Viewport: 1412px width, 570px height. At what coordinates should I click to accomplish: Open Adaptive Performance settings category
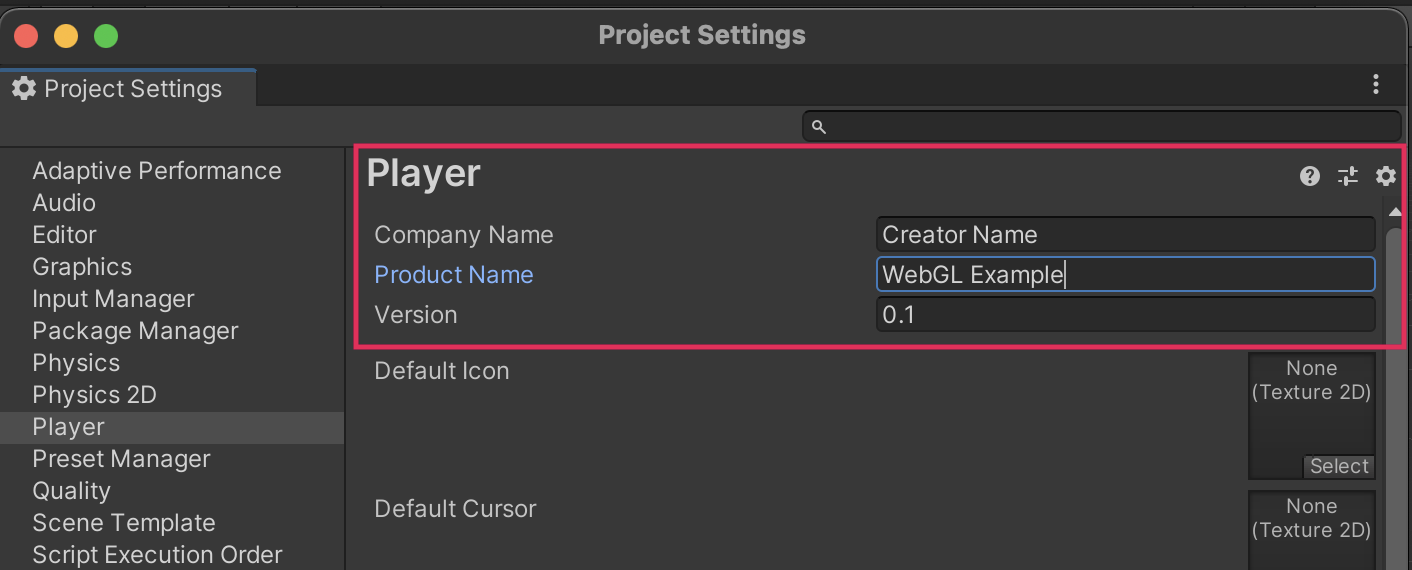(157, 171)
